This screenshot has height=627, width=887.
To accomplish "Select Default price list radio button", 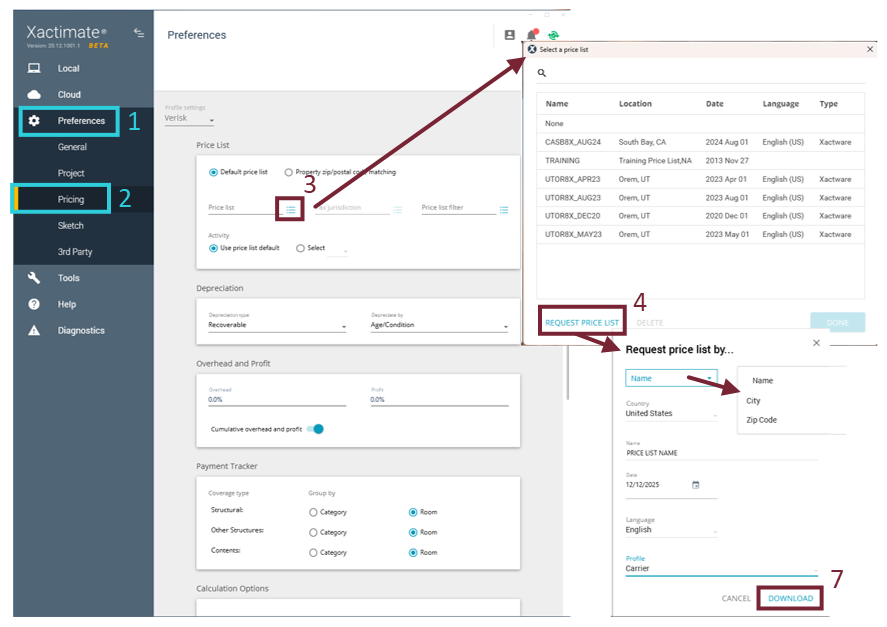I will click(x=213, y=172).
